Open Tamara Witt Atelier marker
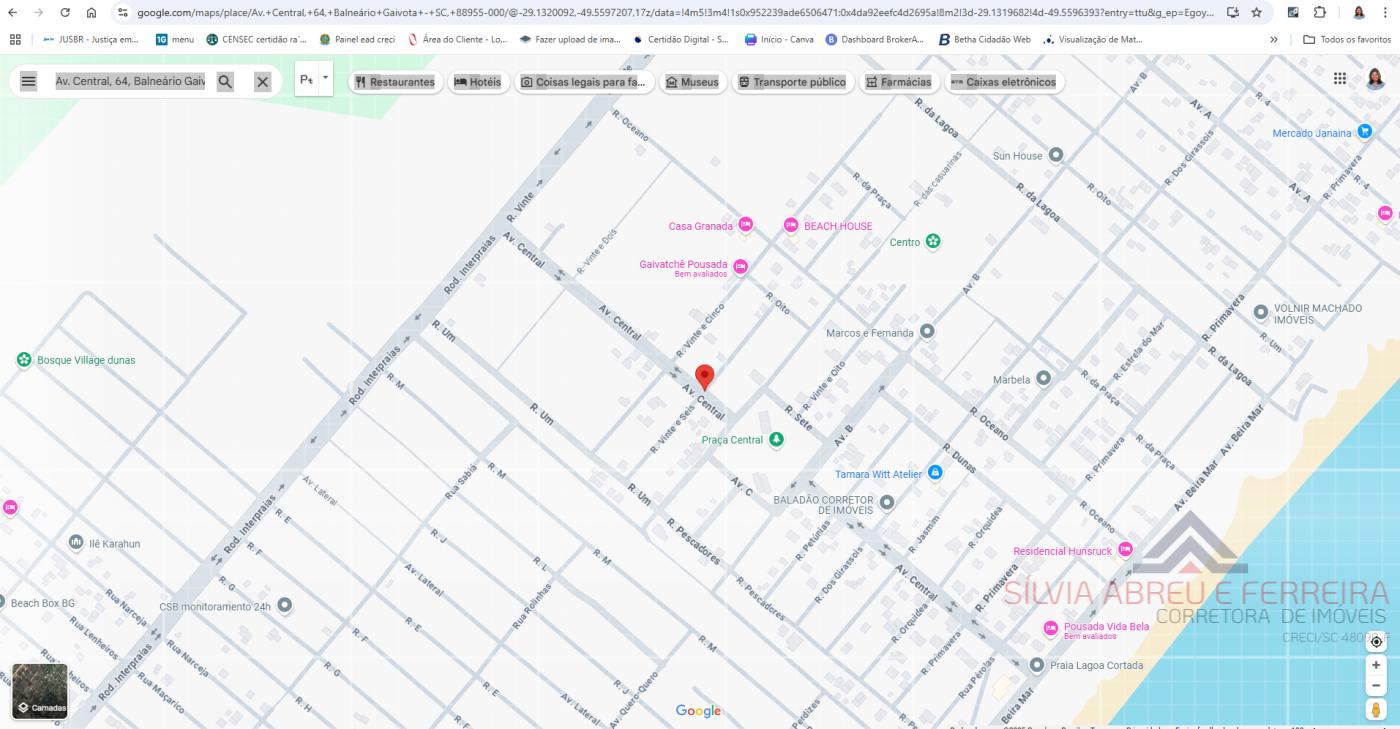 (x=935, y=472)
